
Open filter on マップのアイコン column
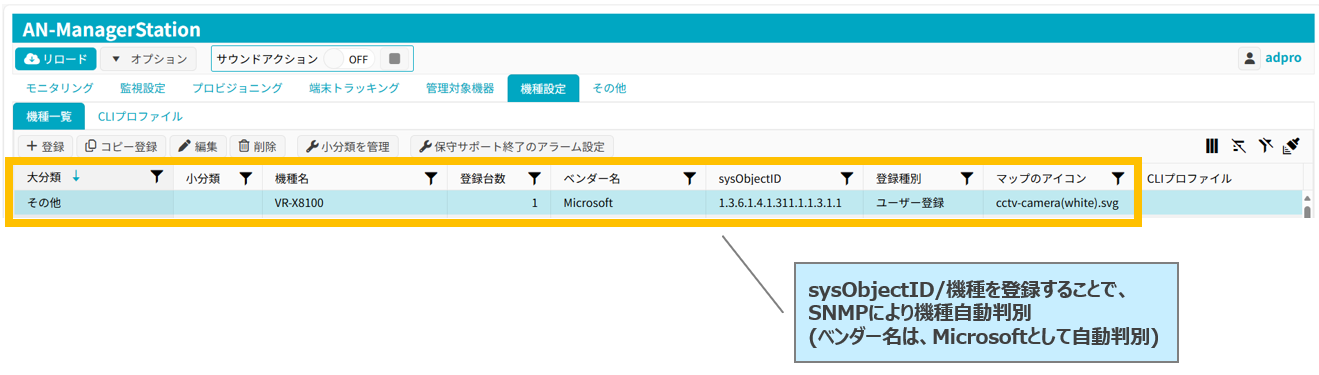click(x=1118, y=178)
